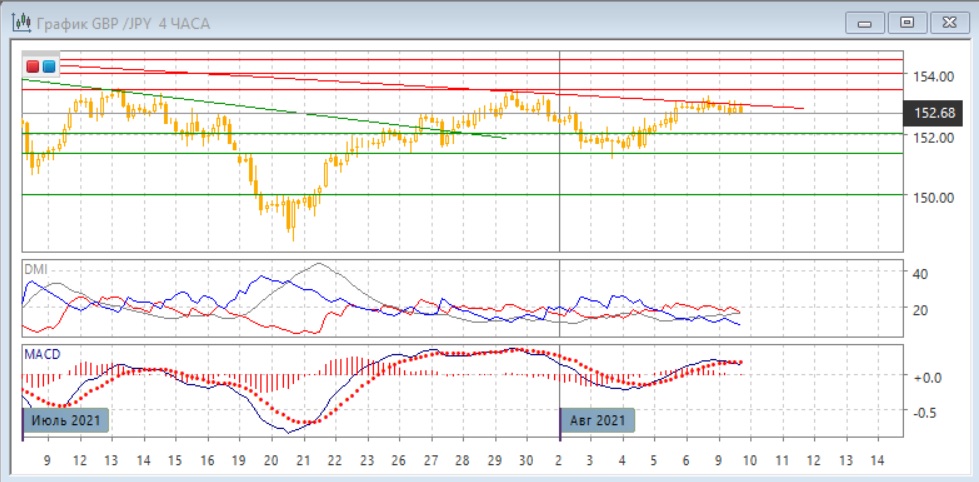Screen dimensions: 979x482
Task: Select the MACD indicator label
Action: 43,355
